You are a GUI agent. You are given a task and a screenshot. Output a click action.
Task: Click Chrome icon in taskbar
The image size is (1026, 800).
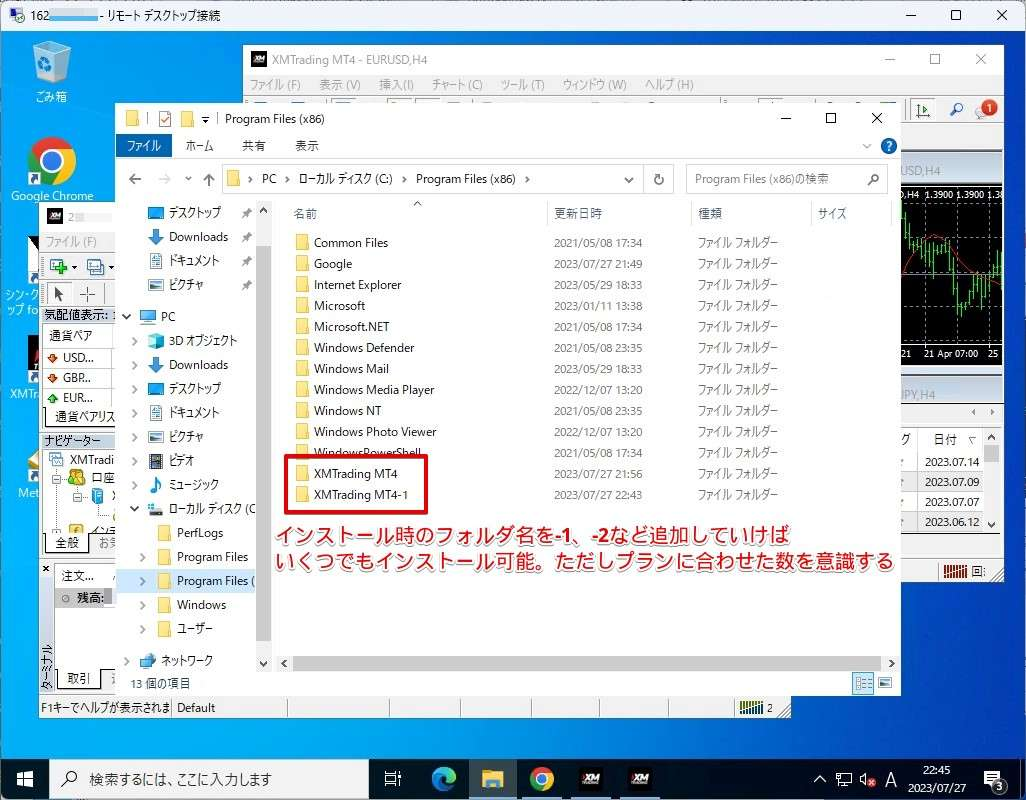click(x=541, y=778)
